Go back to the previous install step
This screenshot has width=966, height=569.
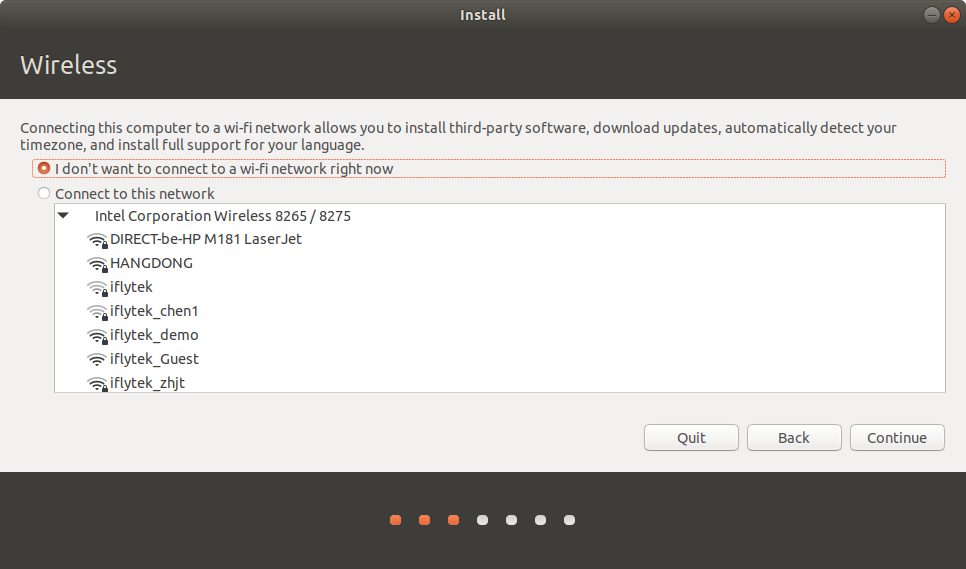pyautogui.click(x=794, y=438)
